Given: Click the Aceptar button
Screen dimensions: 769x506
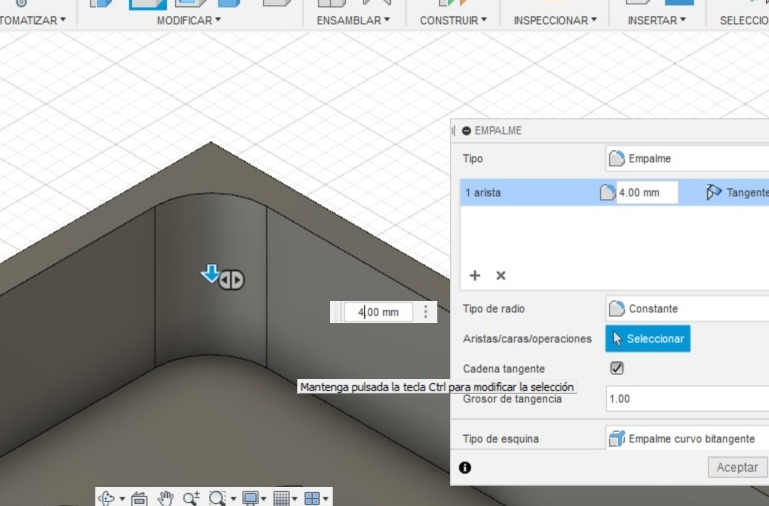Looking at the screenshot, I should coord(737,467).
